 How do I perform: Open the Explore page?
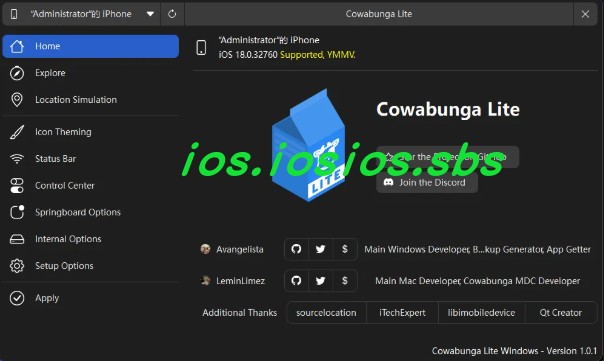tap(91, 73)
